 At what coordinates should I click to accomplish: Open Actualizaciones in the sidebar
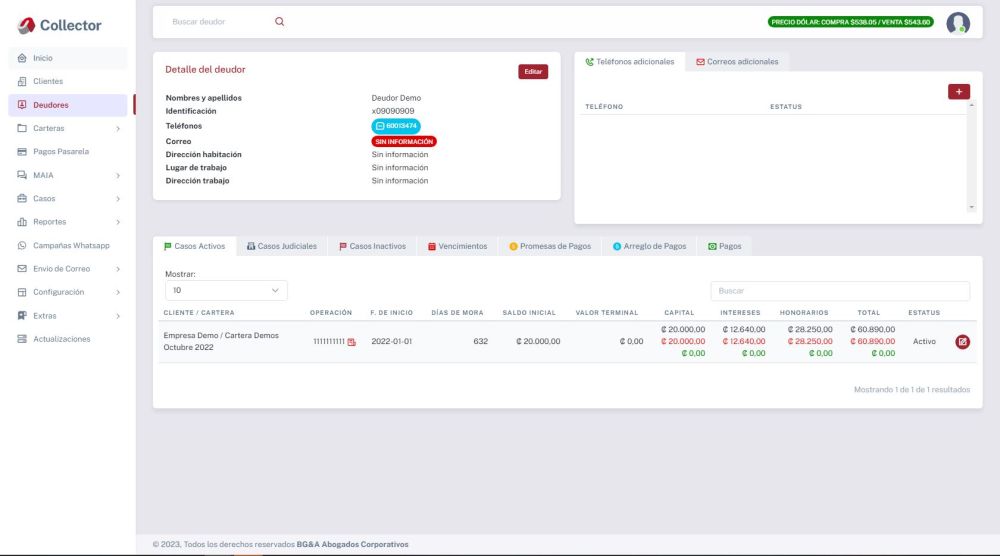[x=61, y=339]
